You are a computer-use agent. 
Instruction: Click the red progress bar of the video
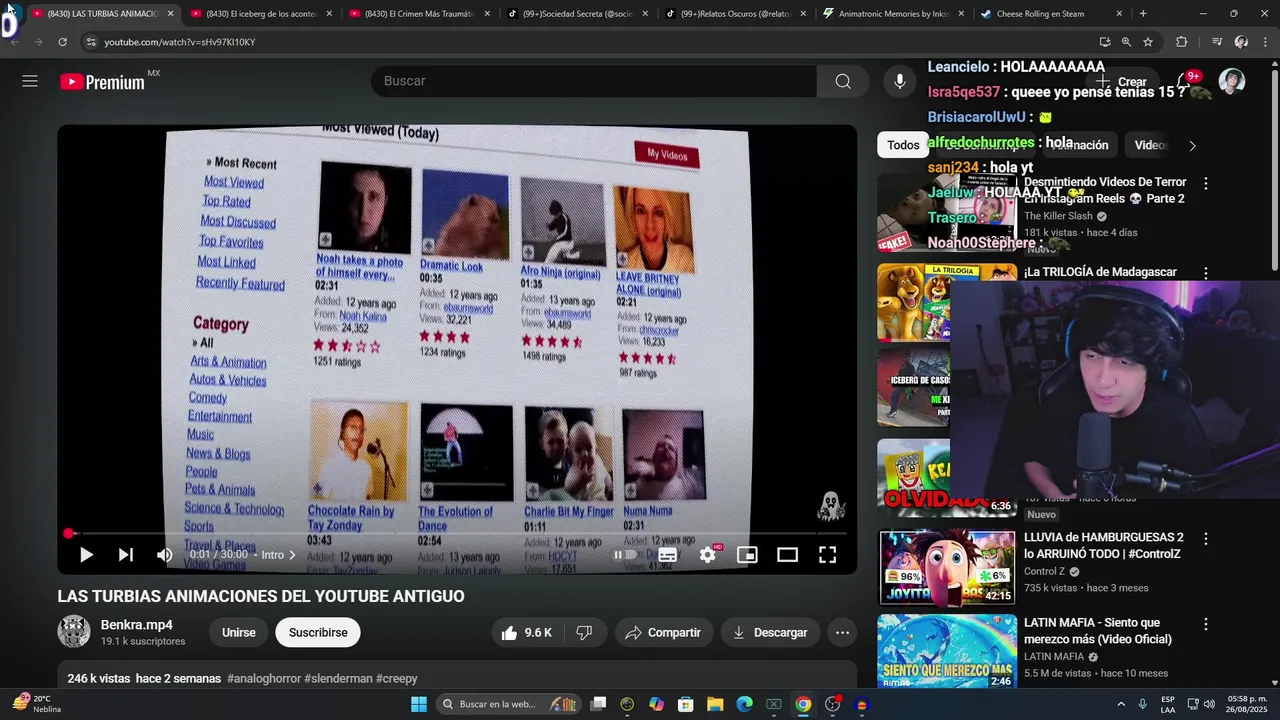tap(457, 534)
